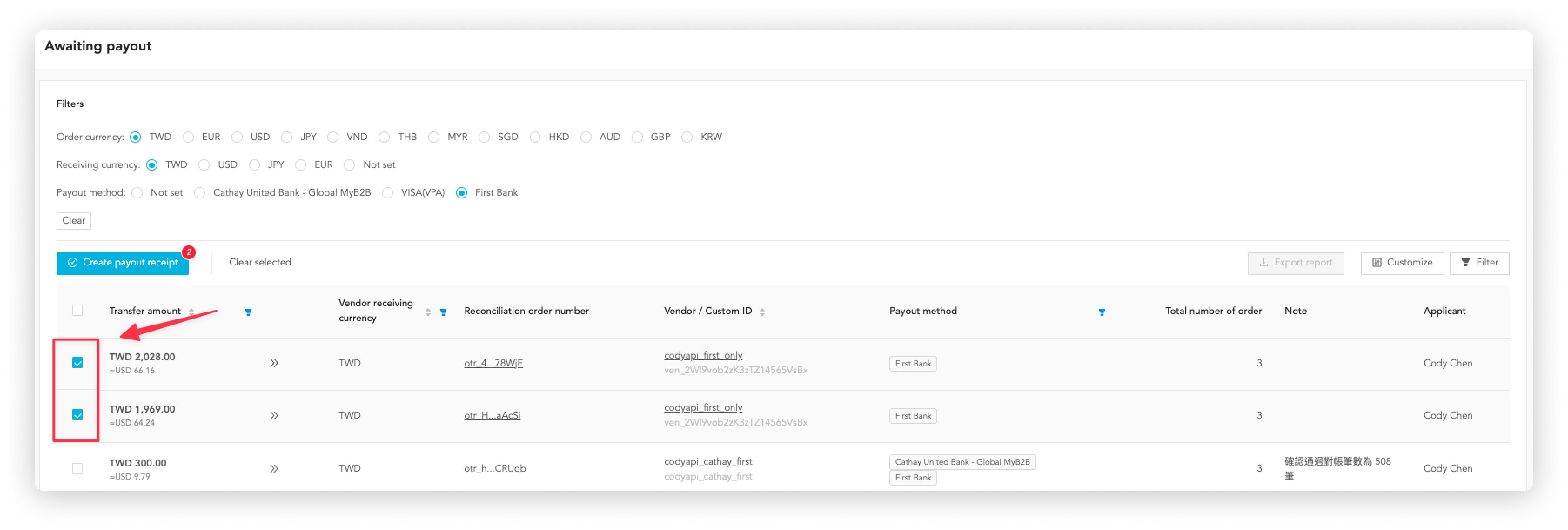
Task: Select SGD order currency
Action: click(x=485, y=138)
